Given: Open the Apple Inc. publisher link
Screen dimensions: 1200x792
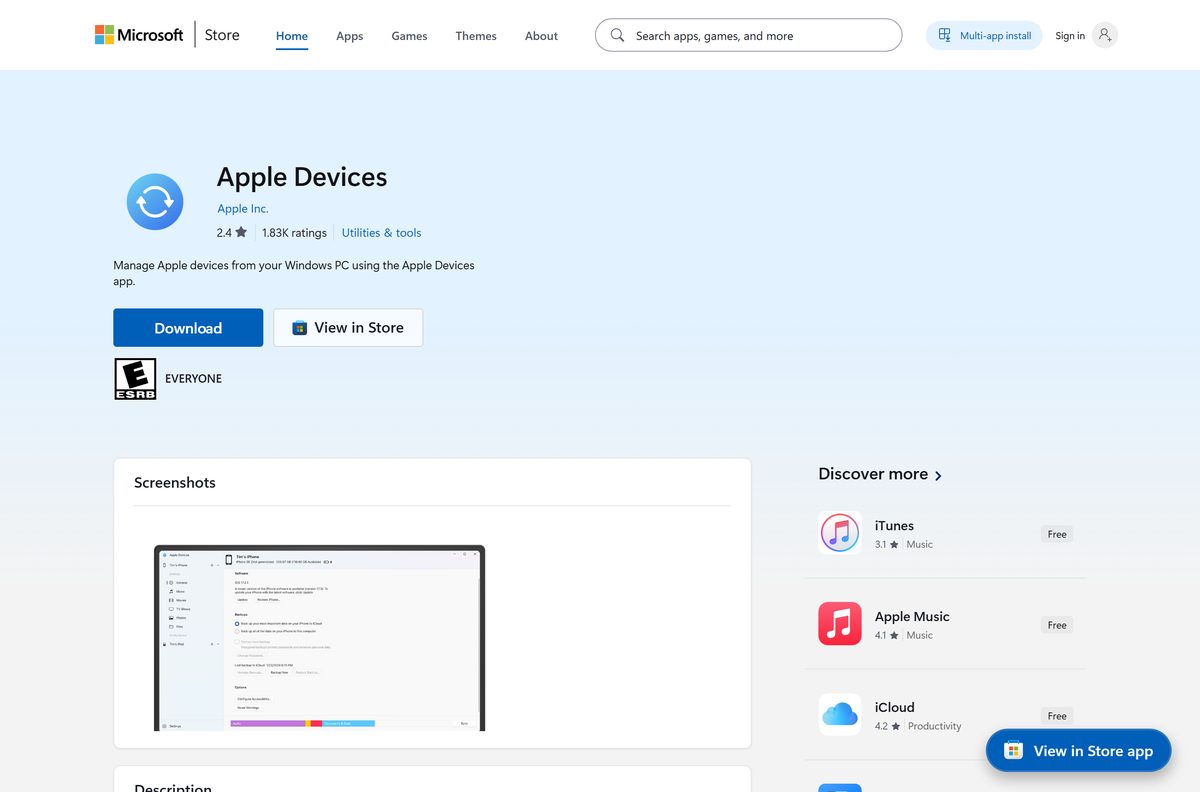Looking at the screenshot, I should point(243,209).
